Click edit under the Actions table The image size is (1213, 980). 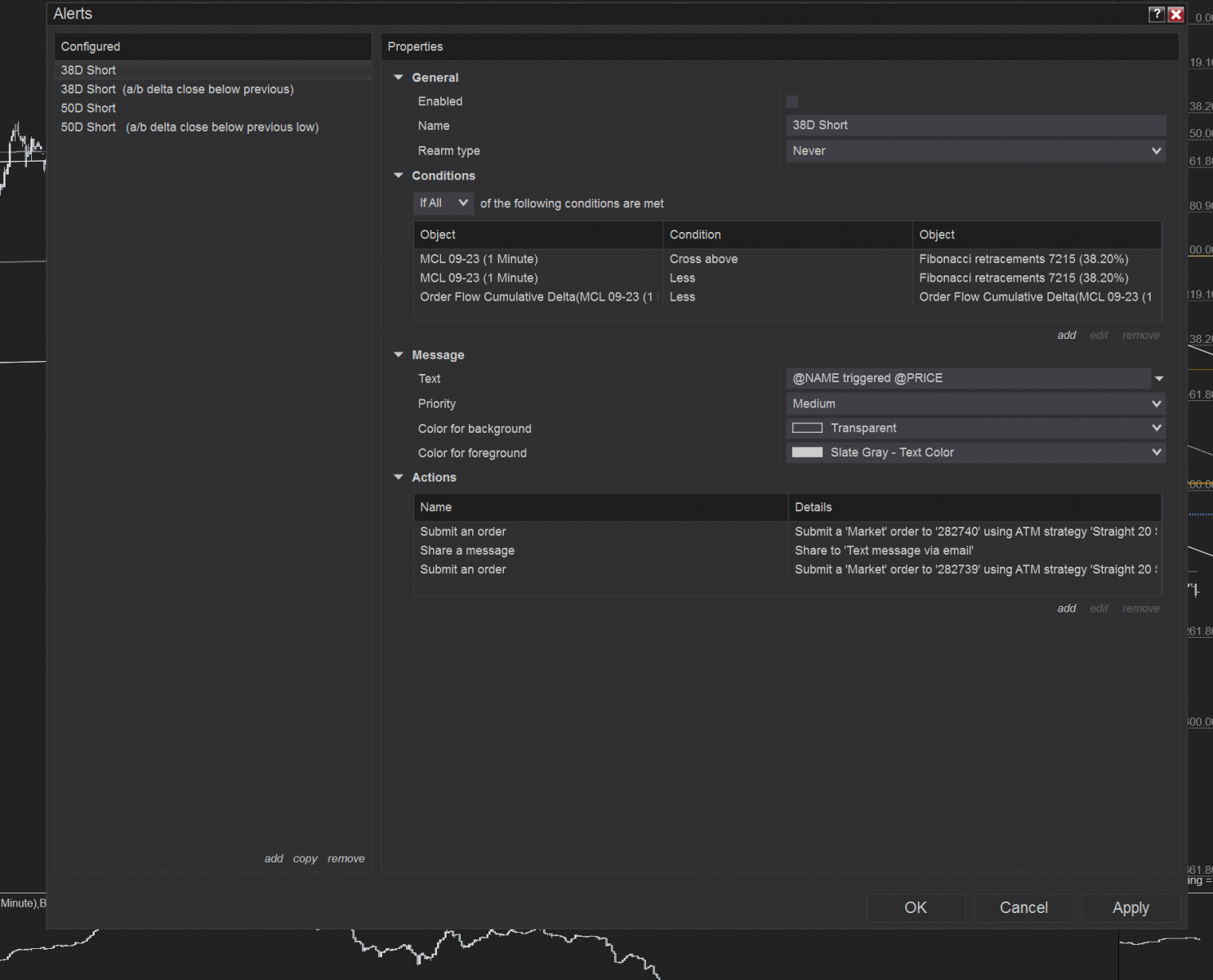[x=1099, y=608]
